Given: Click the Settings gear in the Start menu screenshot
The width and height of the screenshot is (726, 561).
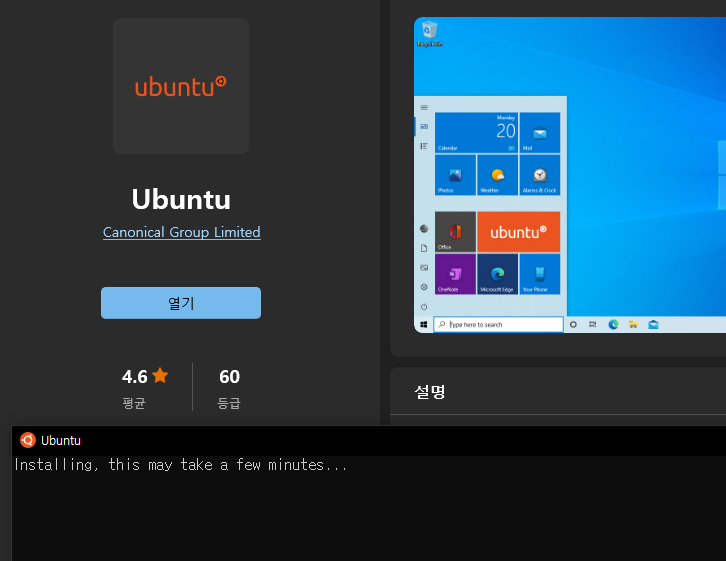Looking at the screenshot, I should [x=424, y=287].
